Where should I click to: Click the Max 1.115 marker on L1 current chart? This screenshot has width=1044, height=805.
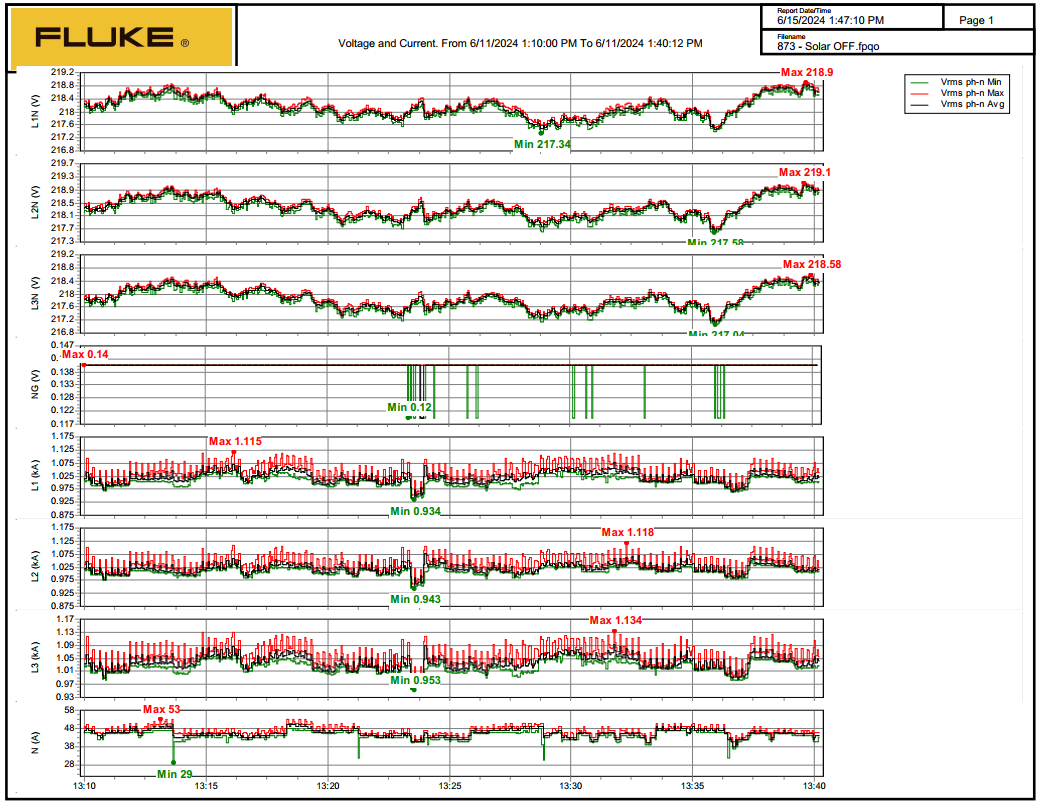click(235, 442)
